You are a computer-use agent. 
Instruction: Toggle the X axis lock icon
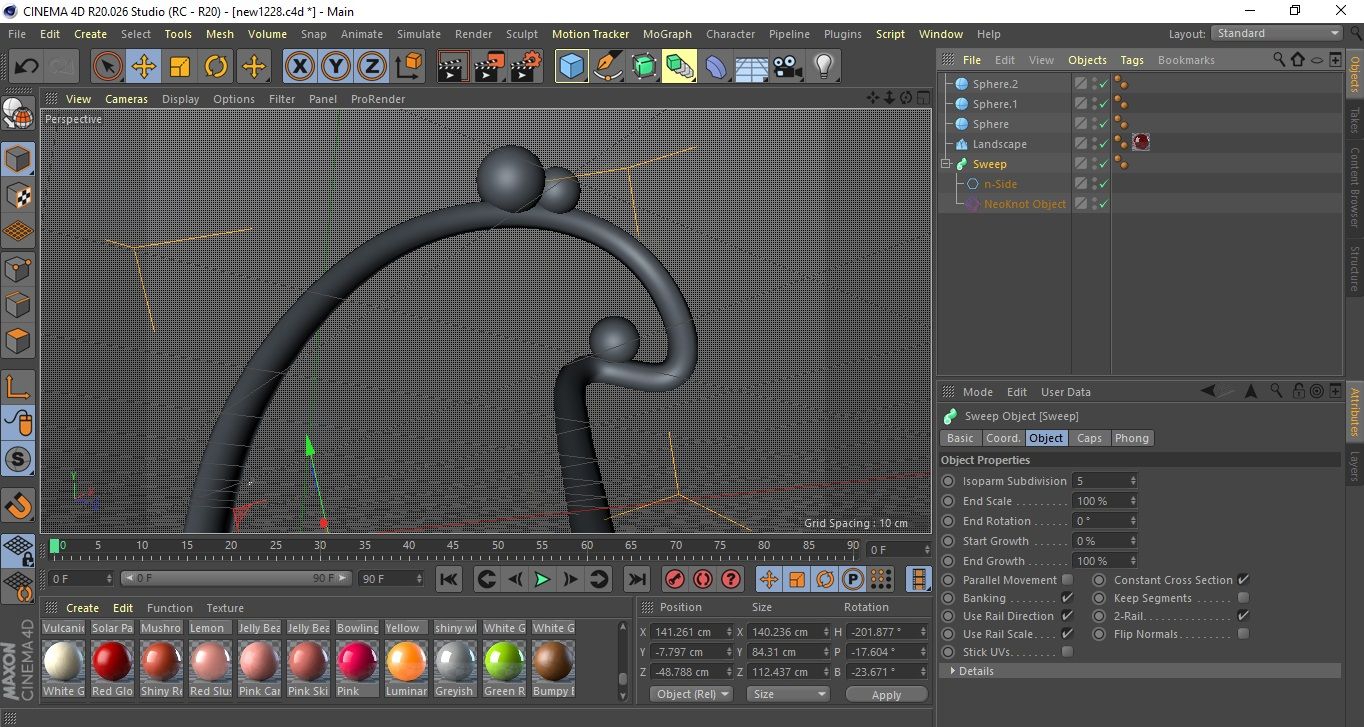[x=299, y=67]
